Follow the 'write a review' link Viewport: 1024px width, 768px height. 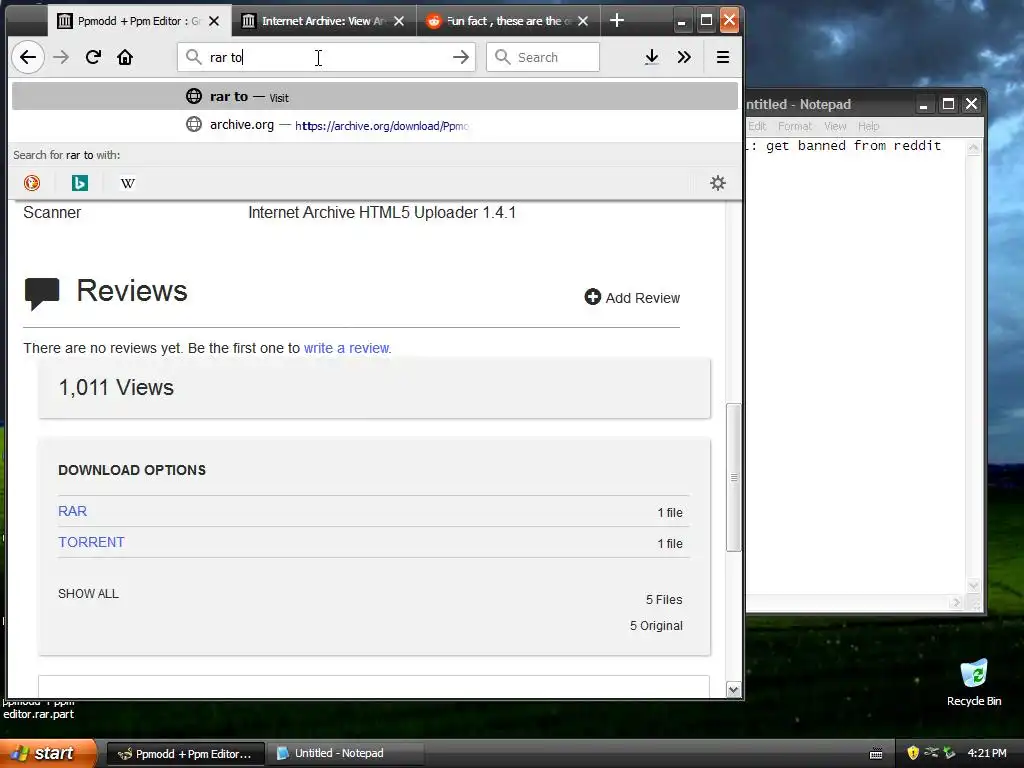(346, 348)
